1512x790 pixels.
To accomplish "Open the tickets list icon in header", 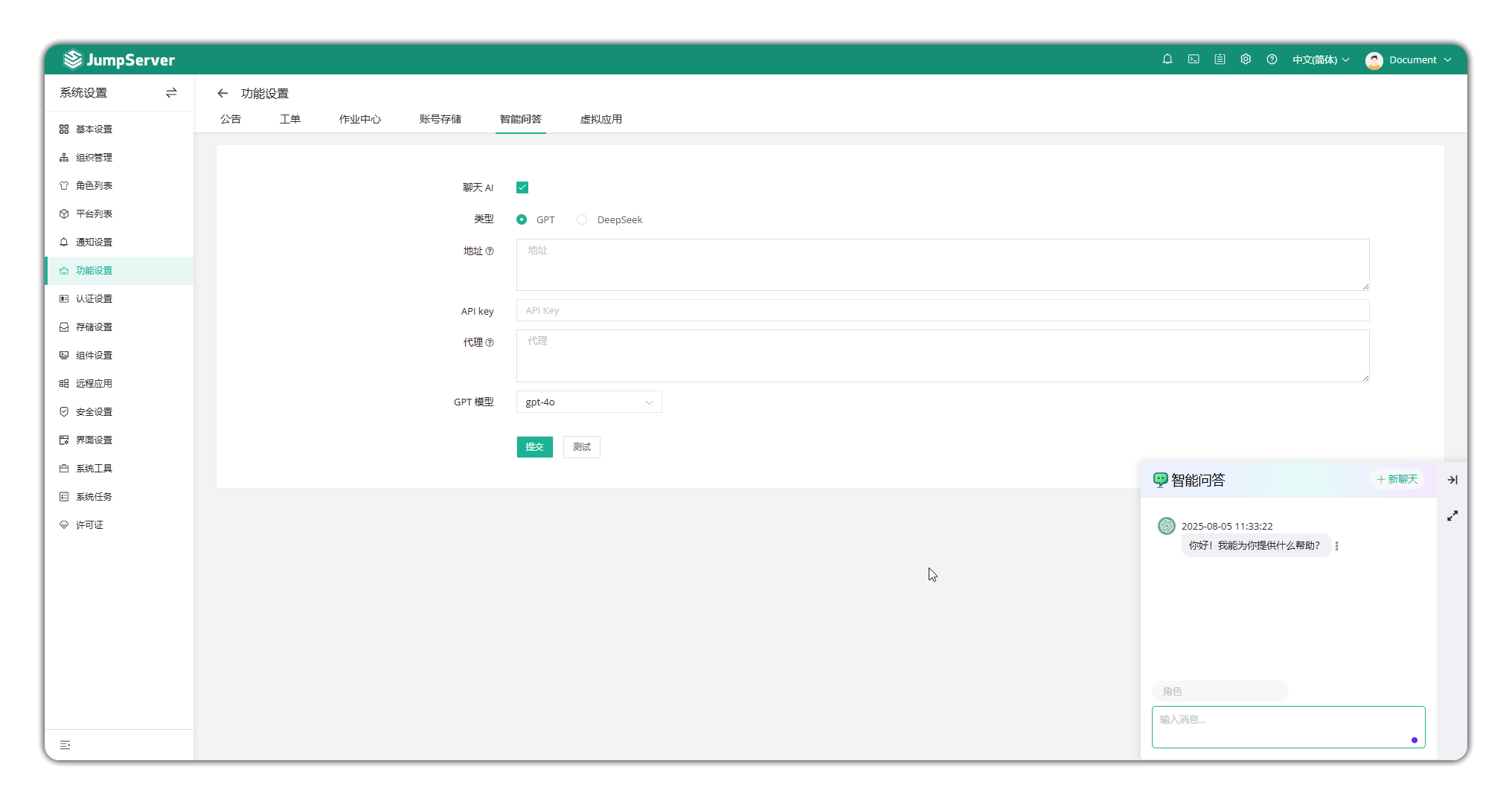I will point(1220,60).
